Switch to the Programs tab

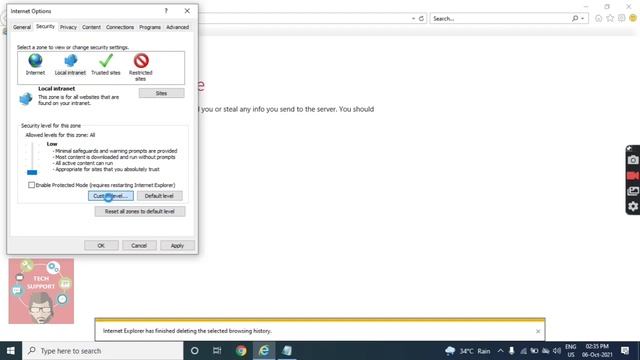tap(150, 27)
